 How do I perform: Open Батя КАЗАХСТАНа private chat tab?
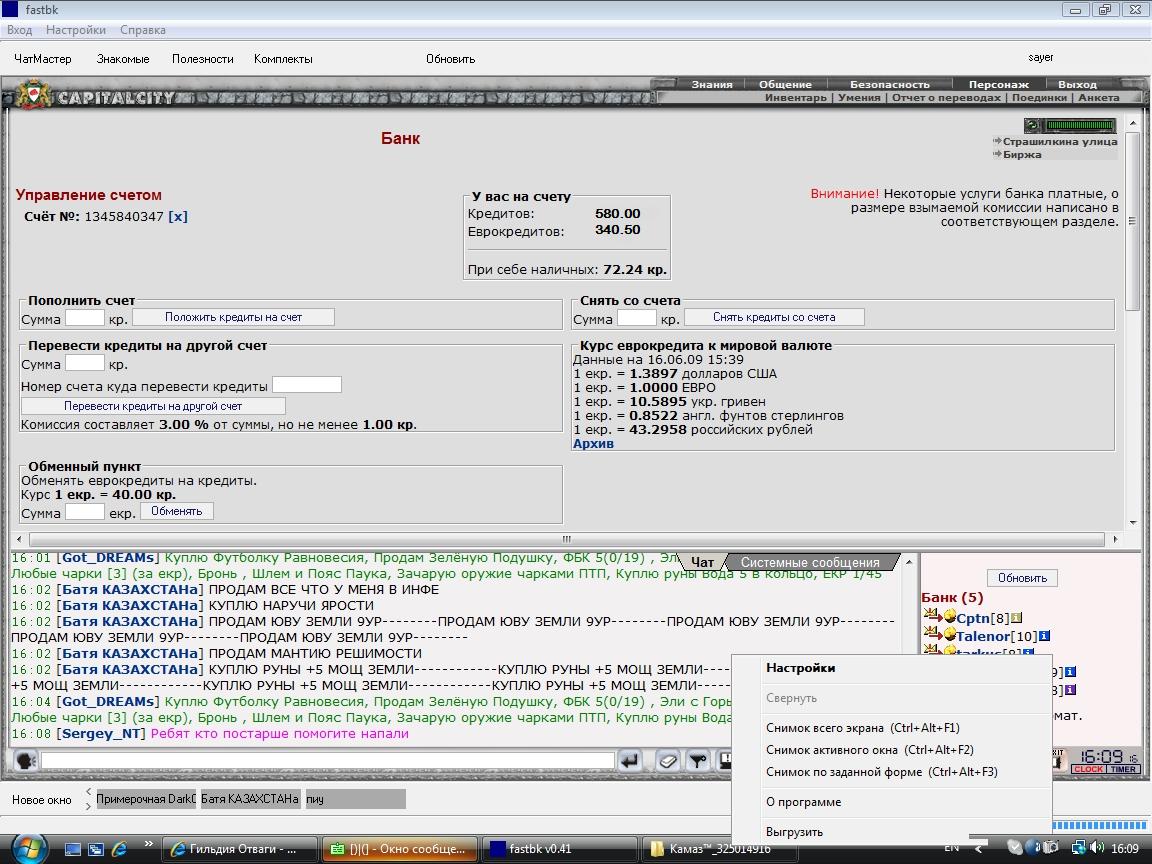click(250, 799)
